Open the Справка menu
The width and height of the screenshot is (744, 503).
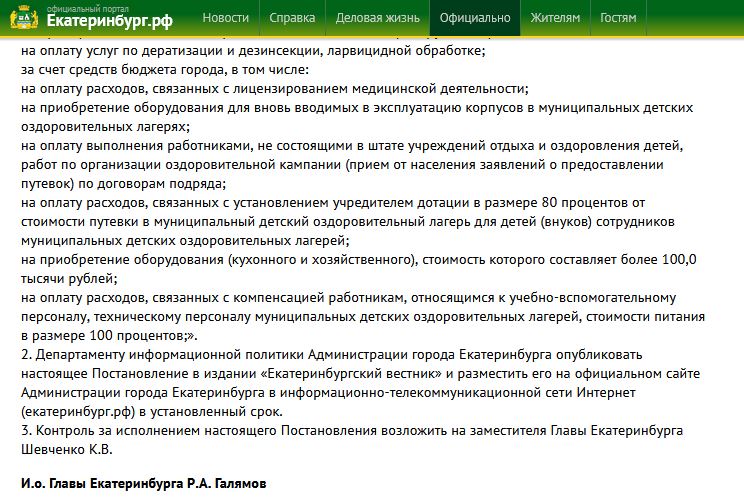[x=292, y=18]
